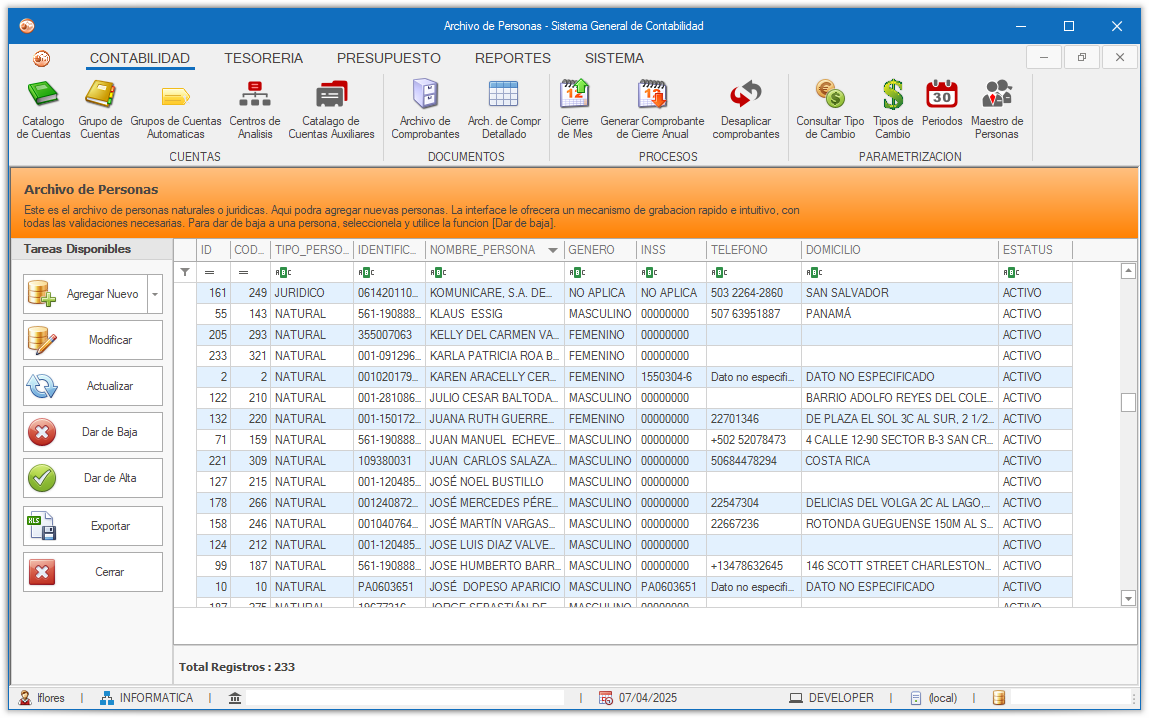This screenshot has height=718, width=1149.
Task: Switch to REPORTES tab
Action: click(513, 59)
